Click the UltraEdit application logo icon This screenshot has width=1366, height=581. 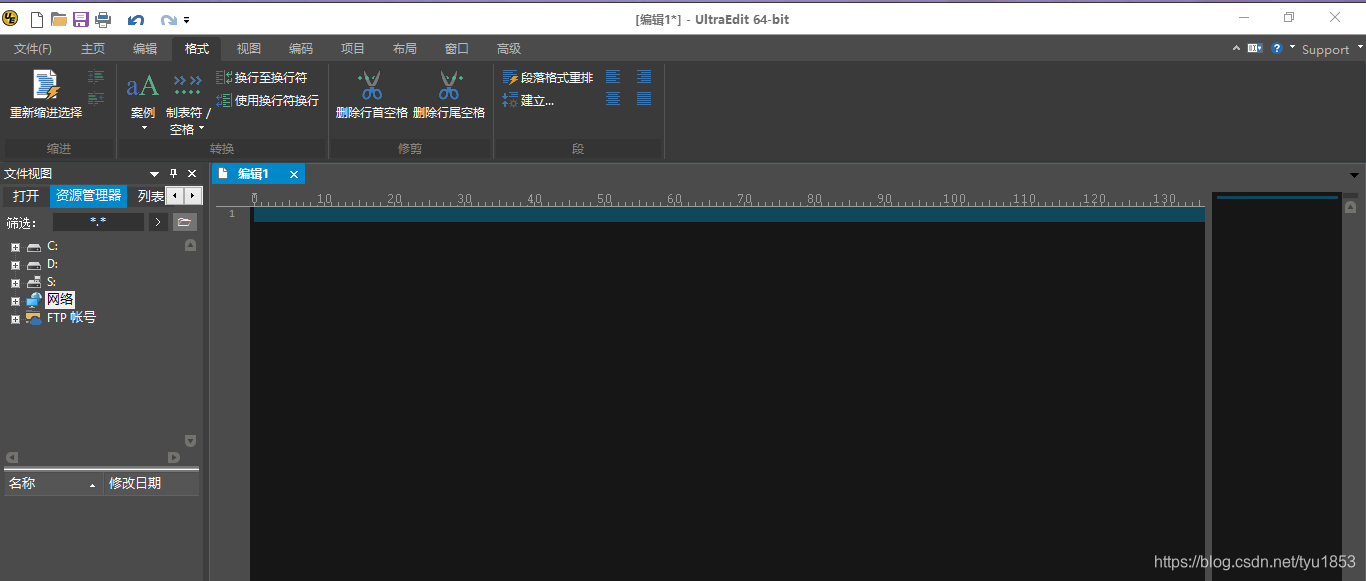tap(11, 19)
